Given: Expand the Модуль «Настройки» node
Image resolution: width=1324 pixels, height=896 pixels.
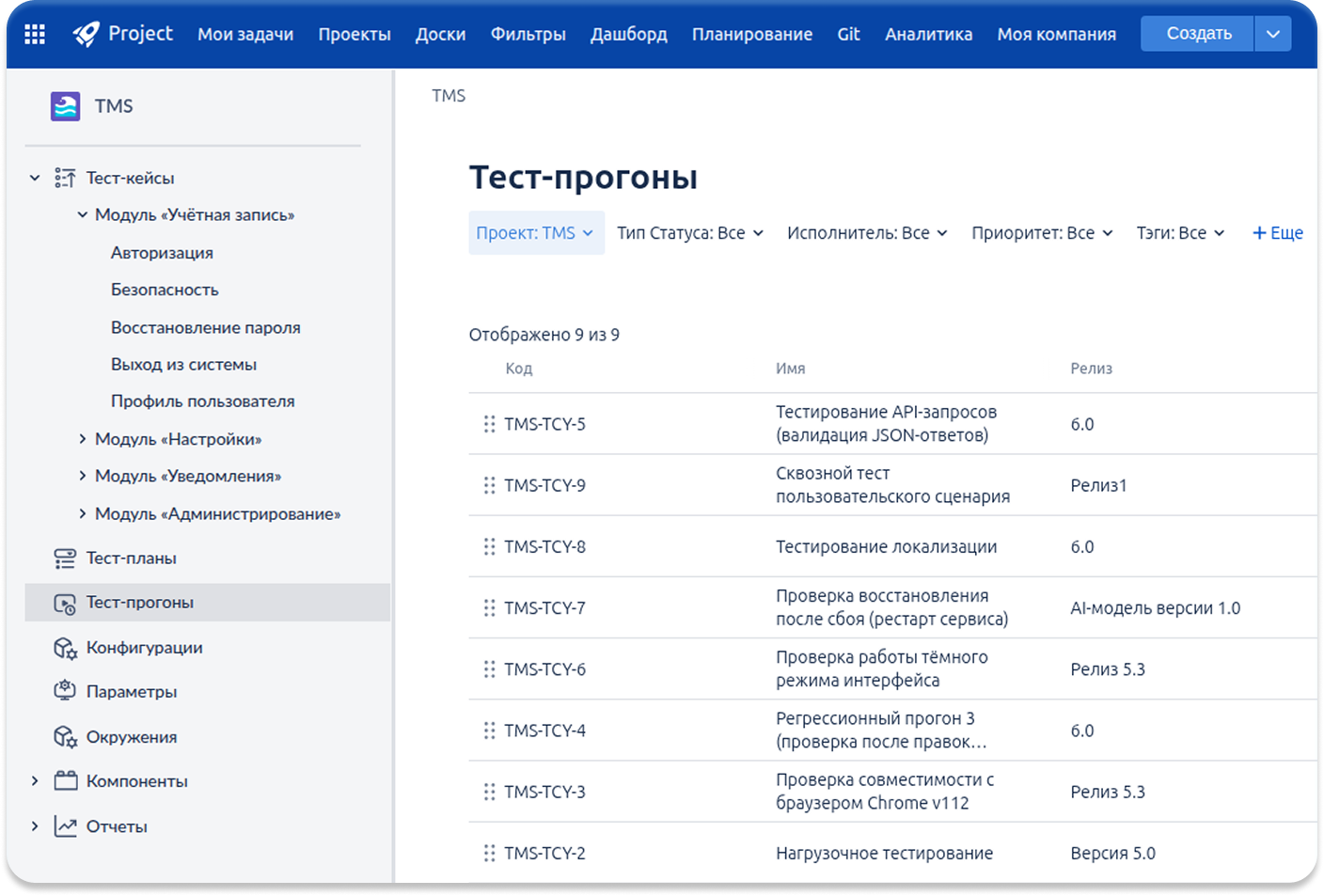Looking at the screenshot, I should tap(83, 439).
